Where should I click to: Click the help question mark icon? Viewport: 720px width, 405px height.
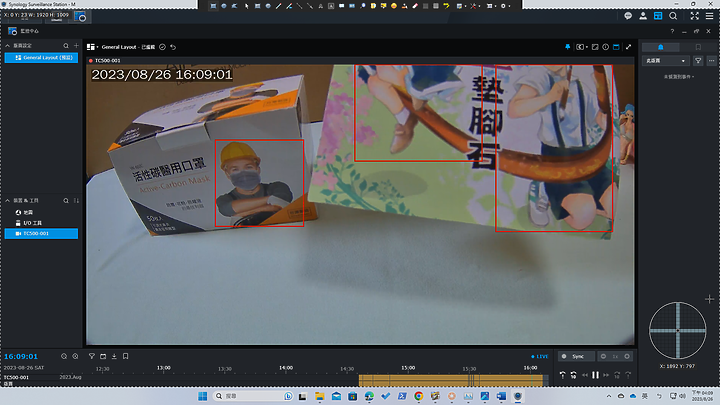(672, 31)
